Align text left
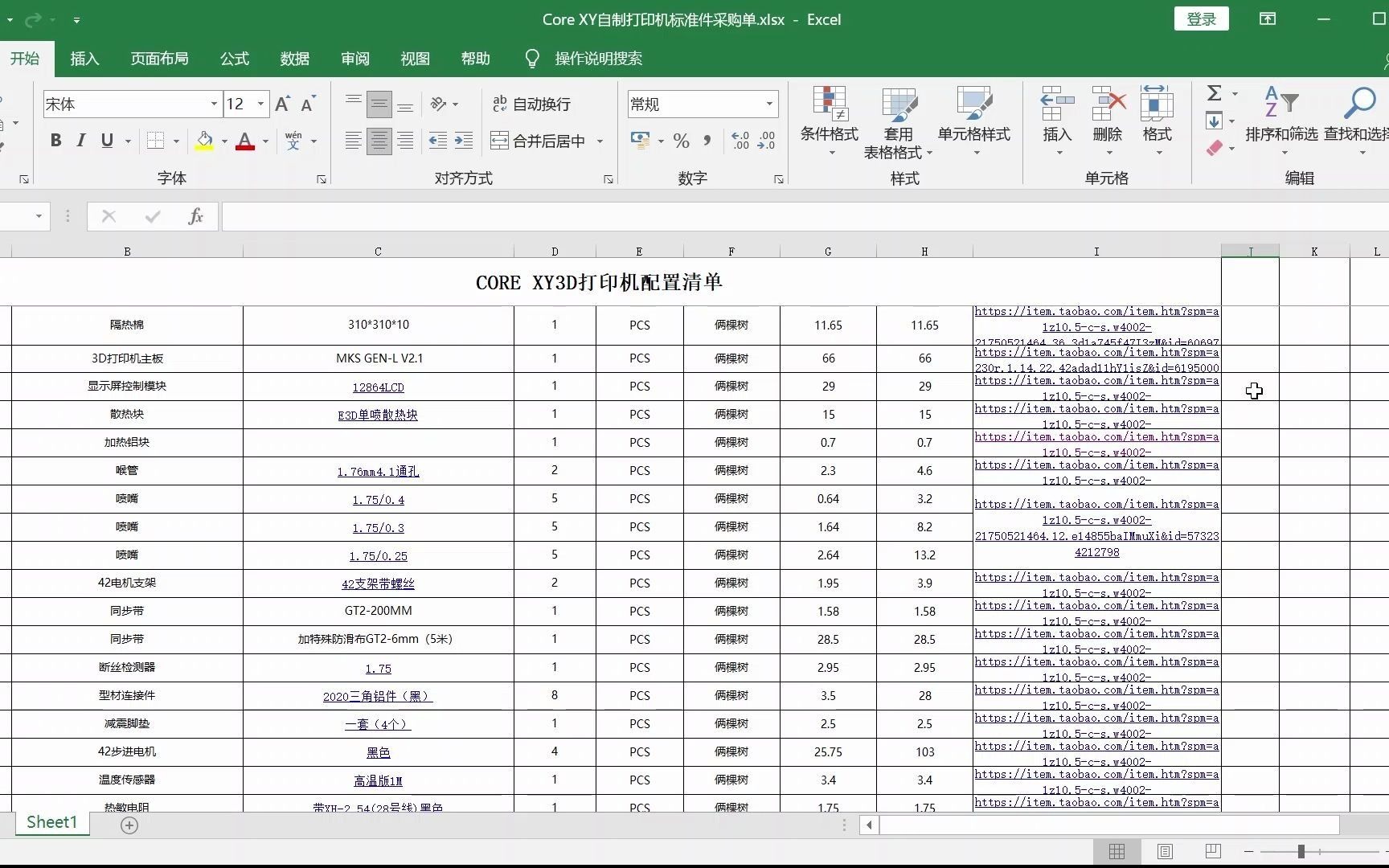 point(353,141)
